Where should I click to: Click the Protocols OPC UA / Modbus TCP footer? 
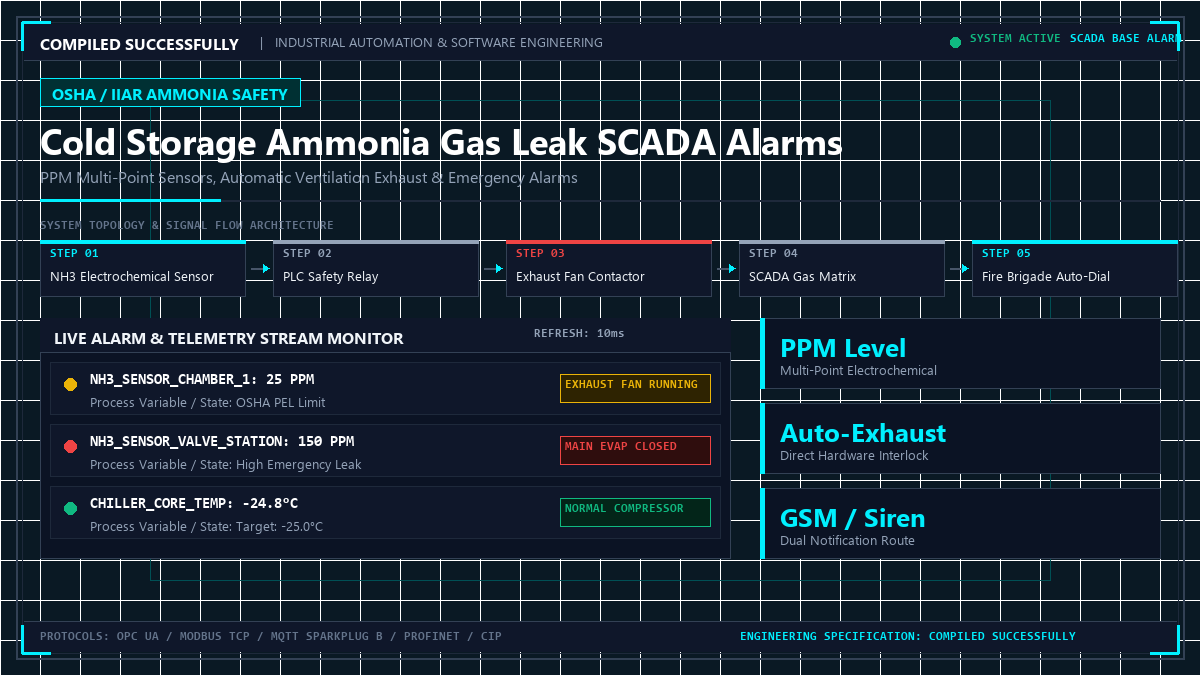click(x=271, y=636)
